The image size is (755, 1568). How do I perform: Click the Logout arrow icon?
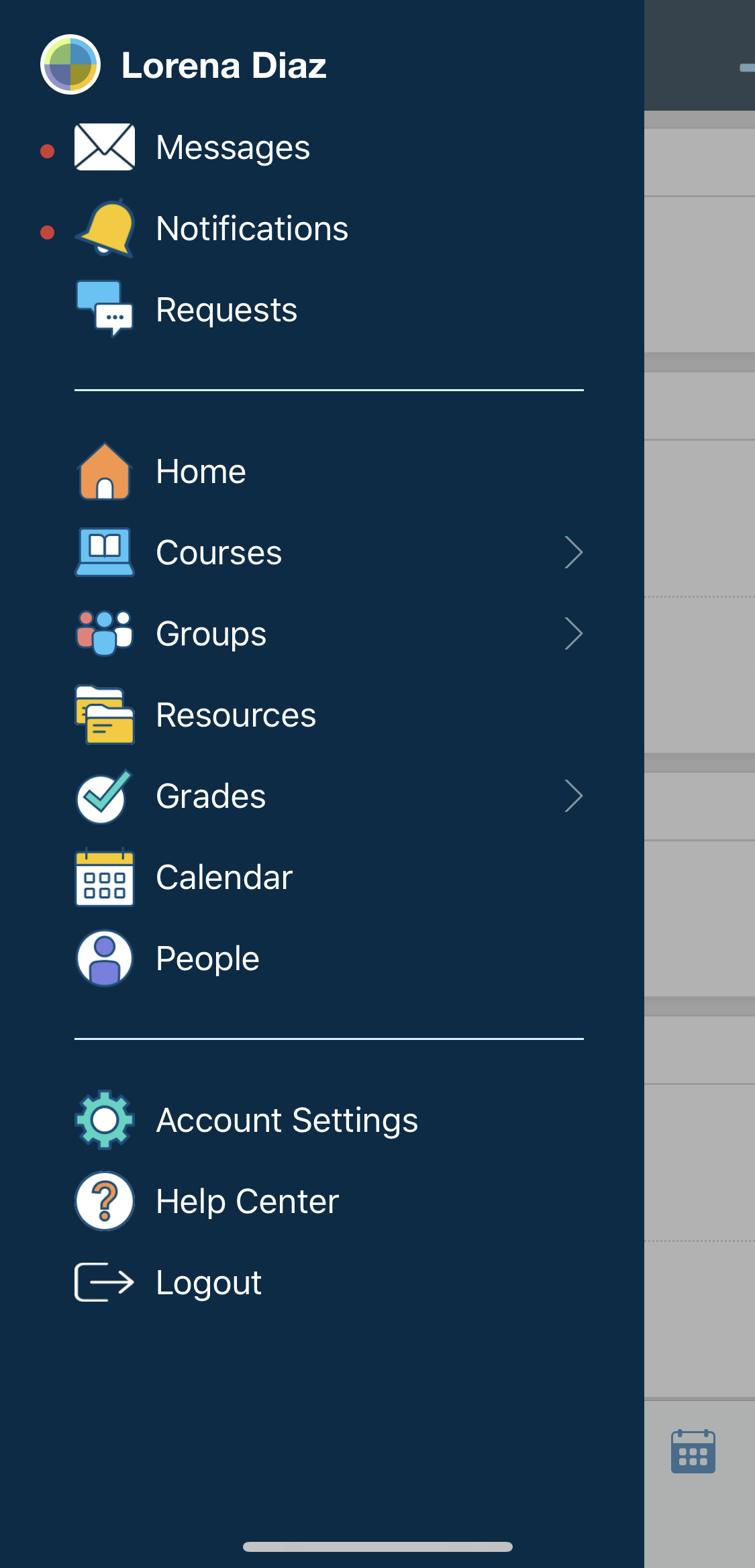(x=105, y=1282)
